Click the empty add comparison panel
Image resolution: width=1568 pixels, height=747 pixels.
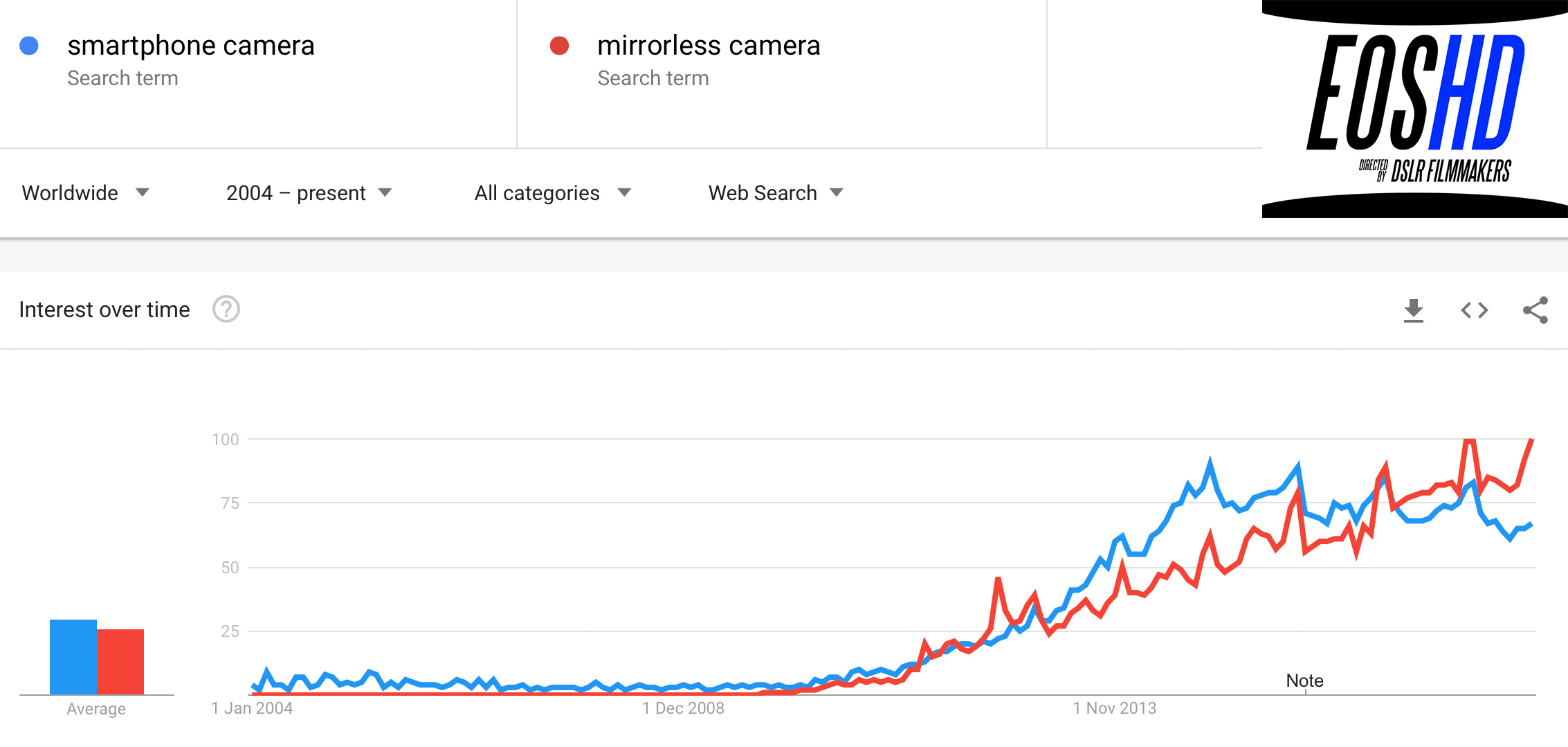(1154, 73)
